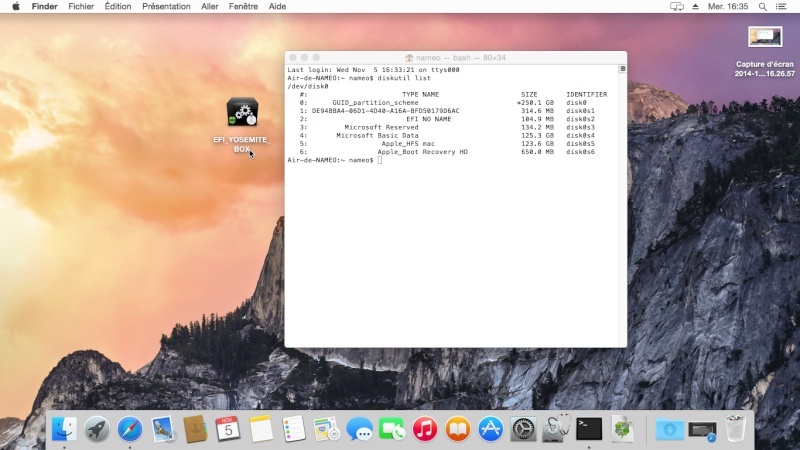
Task: Click 'Apple_Boot Recovery HD' row text
Action: pyautogui.click(x=422, y=152)
